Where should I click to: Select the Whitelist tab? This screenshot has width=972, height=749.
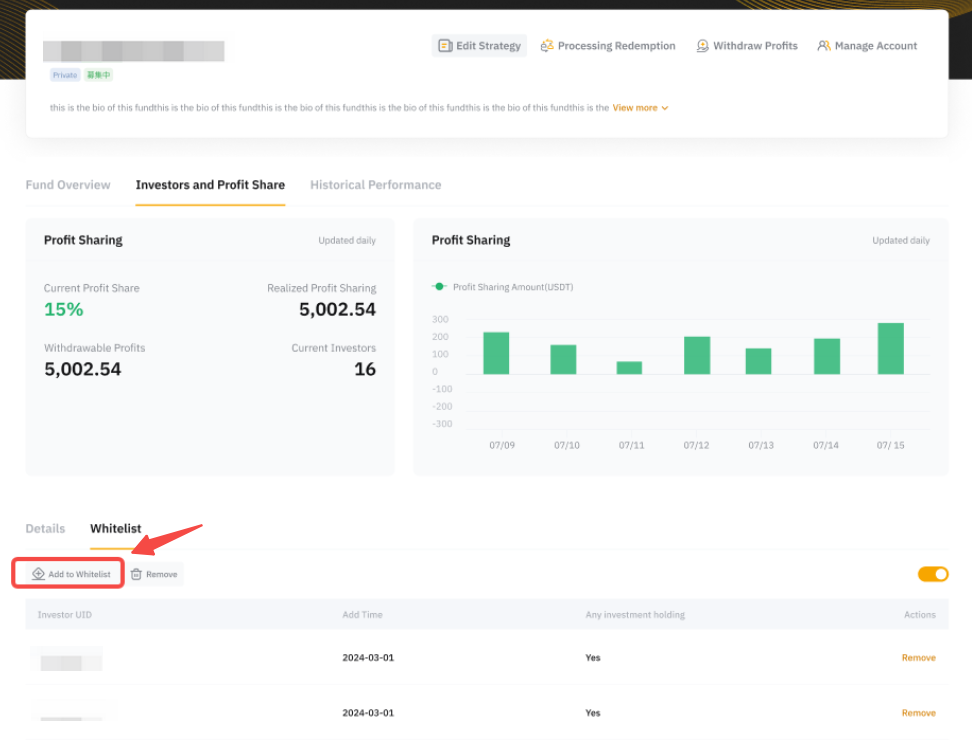click(x=115, y=528)
